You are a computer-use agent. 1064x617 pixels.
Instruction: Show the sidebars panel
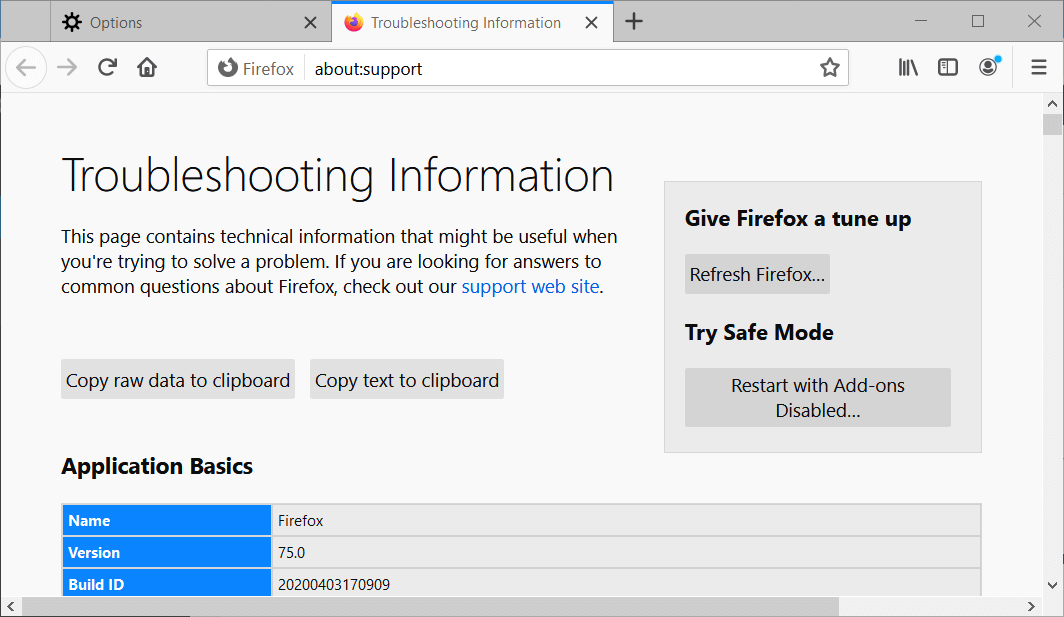[947, 67]
